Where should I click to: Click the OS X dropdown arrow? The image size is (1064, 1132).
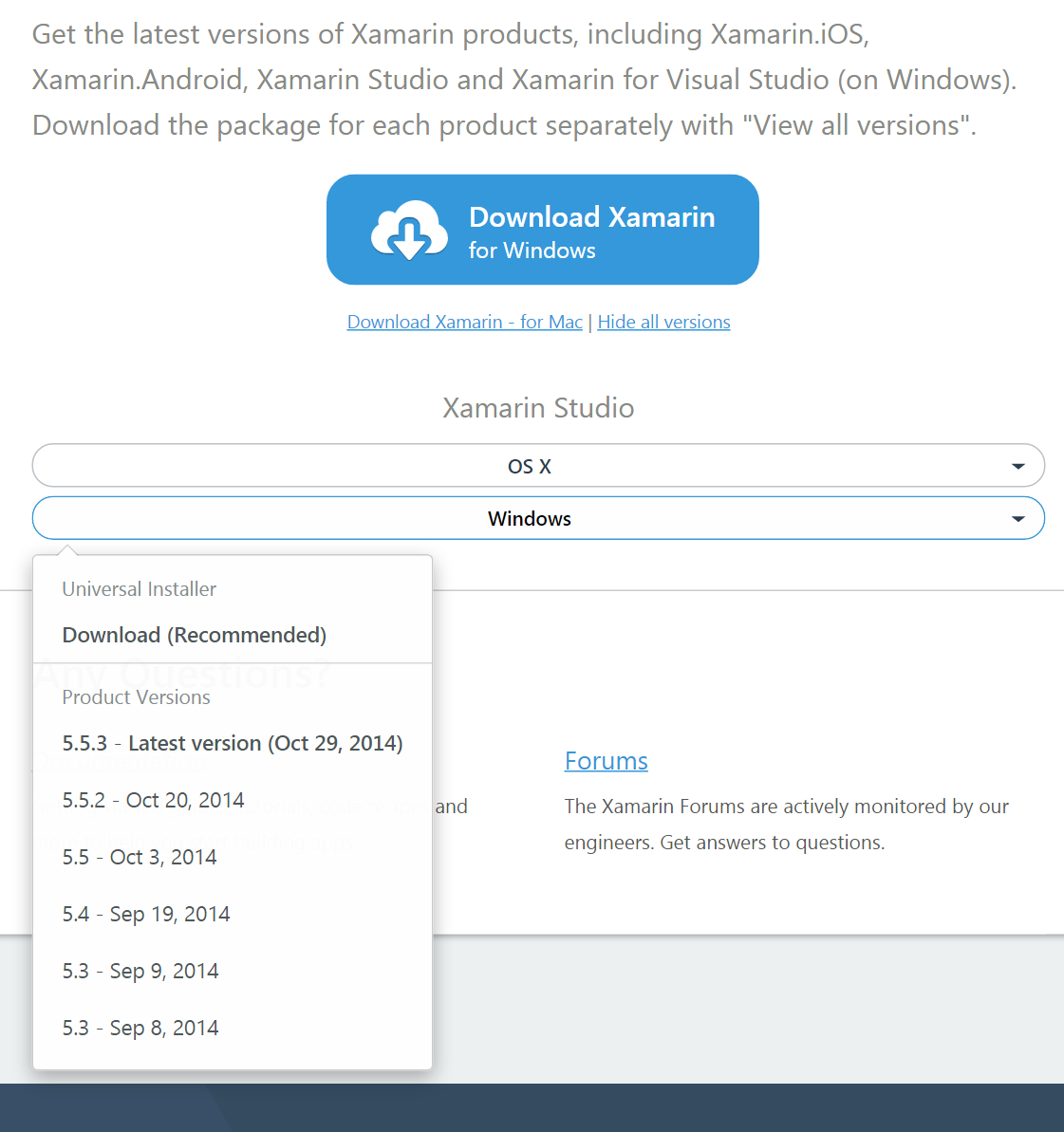pos(1017,467)
